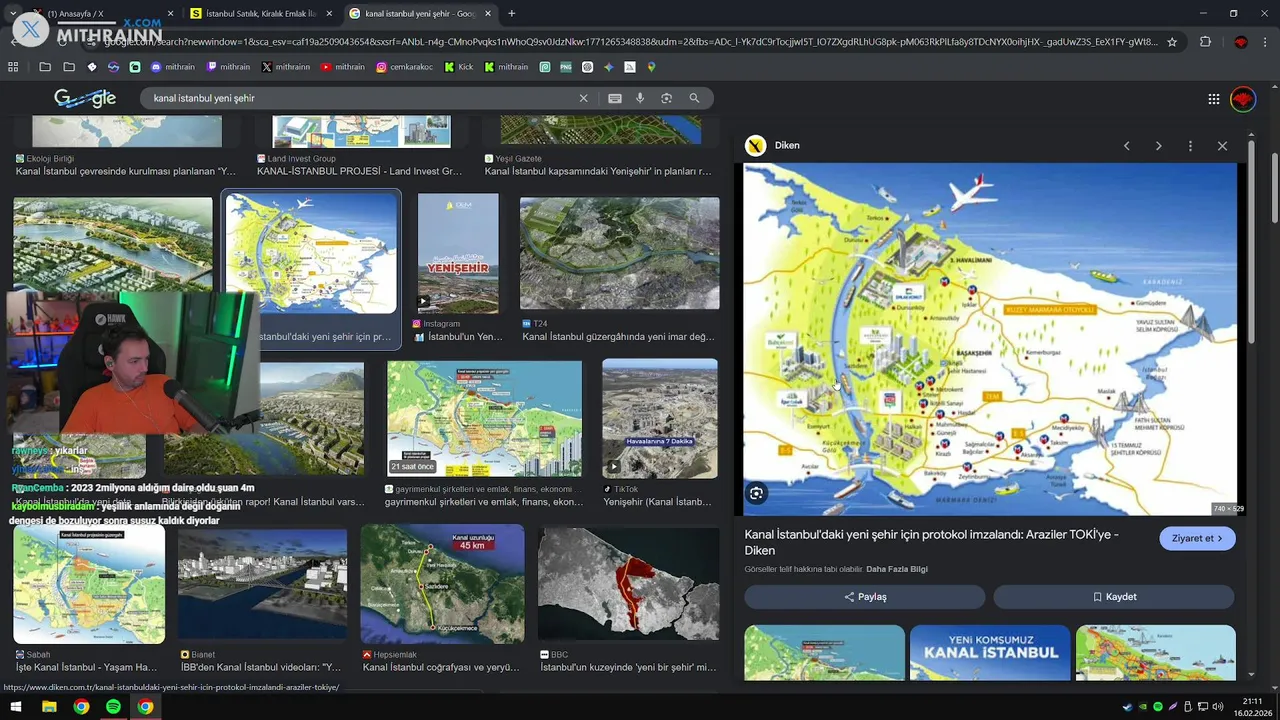
Task: Open a new browser tab
Action: click(512, 13)
